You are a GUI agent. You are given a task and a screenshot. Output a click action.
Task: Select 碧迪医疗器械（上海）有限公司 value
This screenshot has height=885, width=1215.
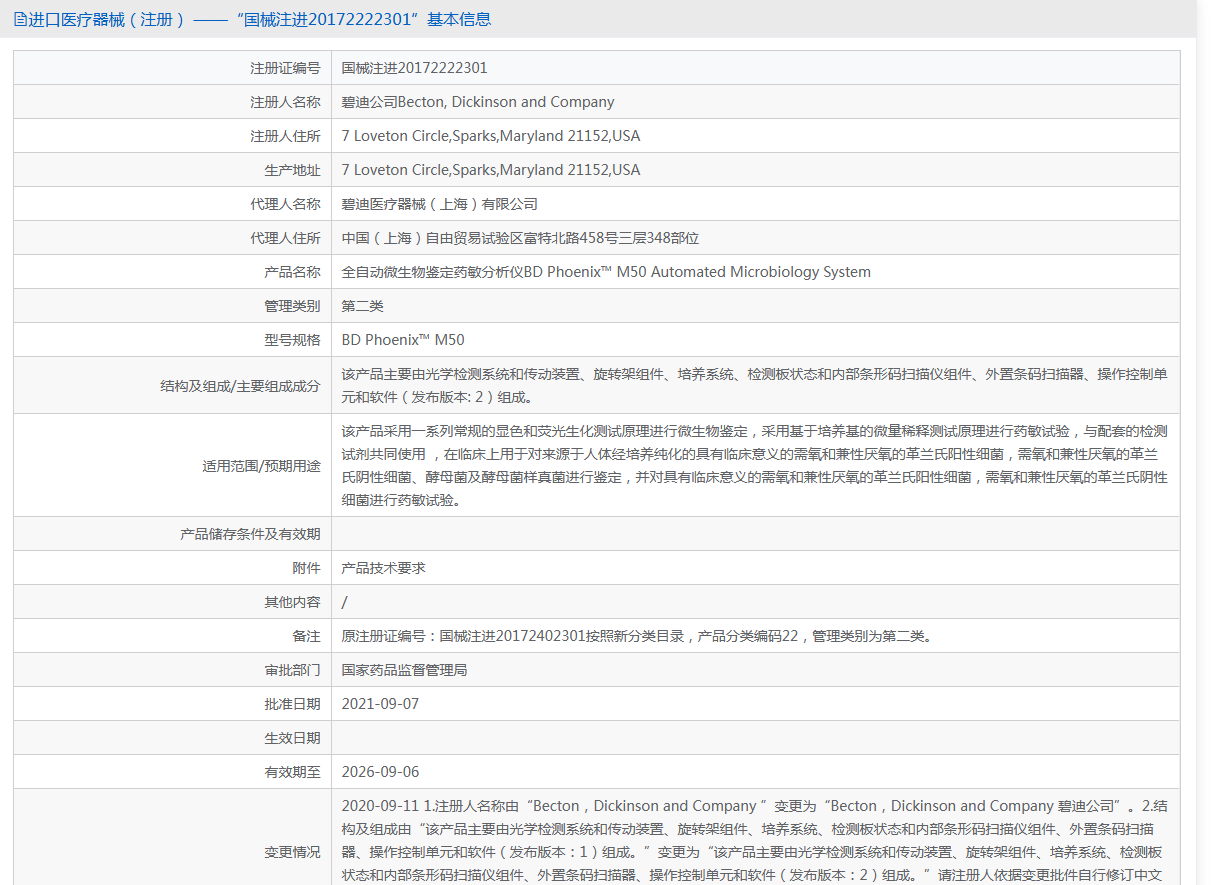[440, 204]
